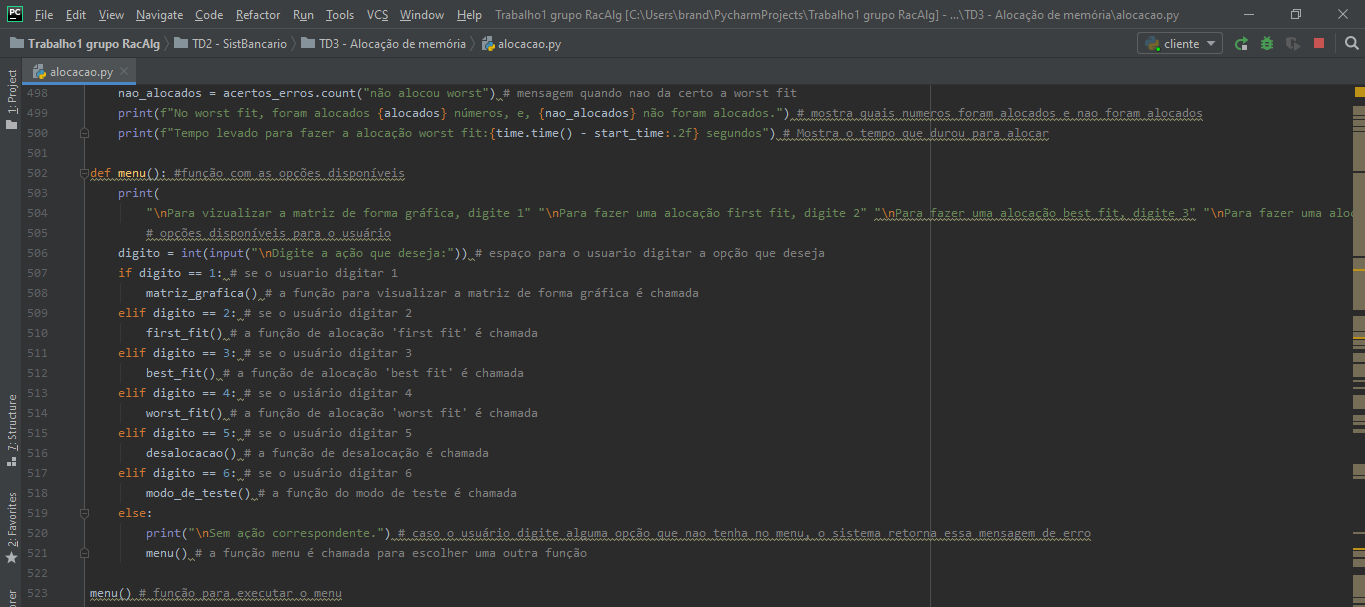Run the 'cliente' configuration with the green arrow
Image resolution: width=1365 pixels, height=607 pixels.
(x=1241, y=44)
